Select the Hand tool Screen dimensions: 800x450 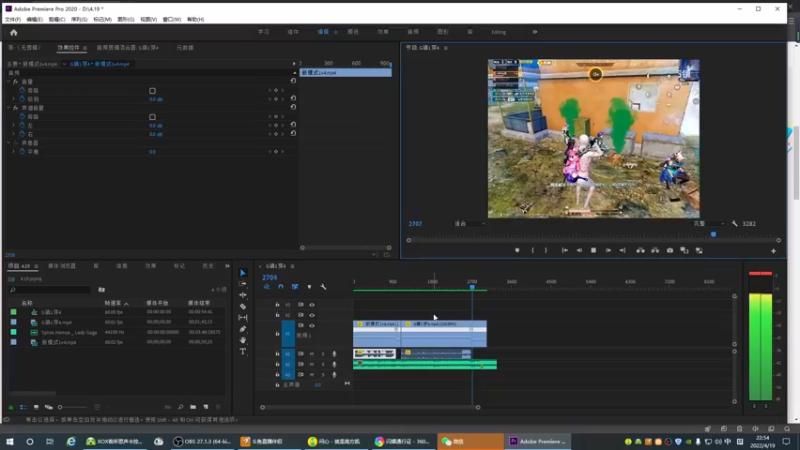(x=243, y=340)
